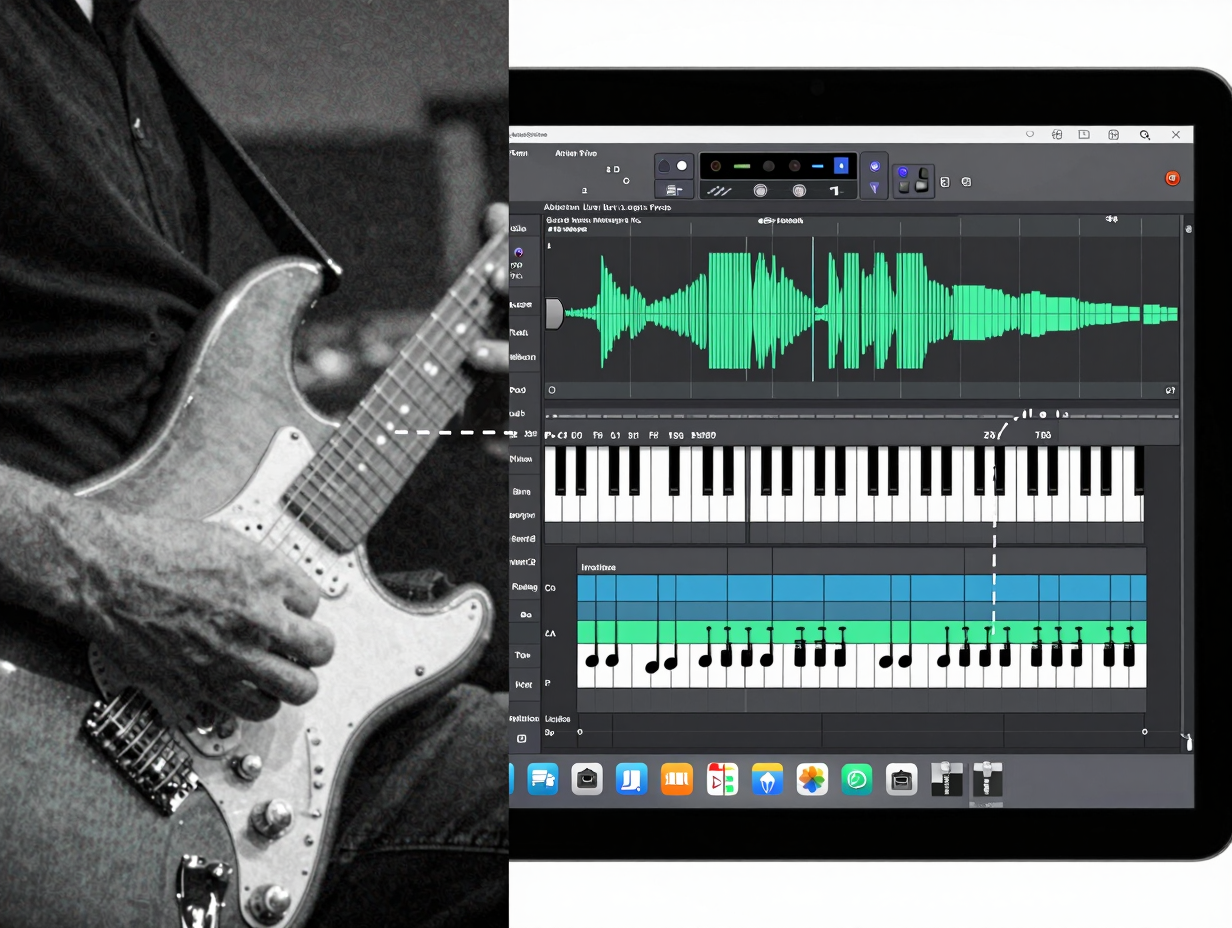This screenshot has height=928, width=1232.
Task: Click the sliders icon below white circle switch
Action: pyautogui.click(x=674, y=189)
